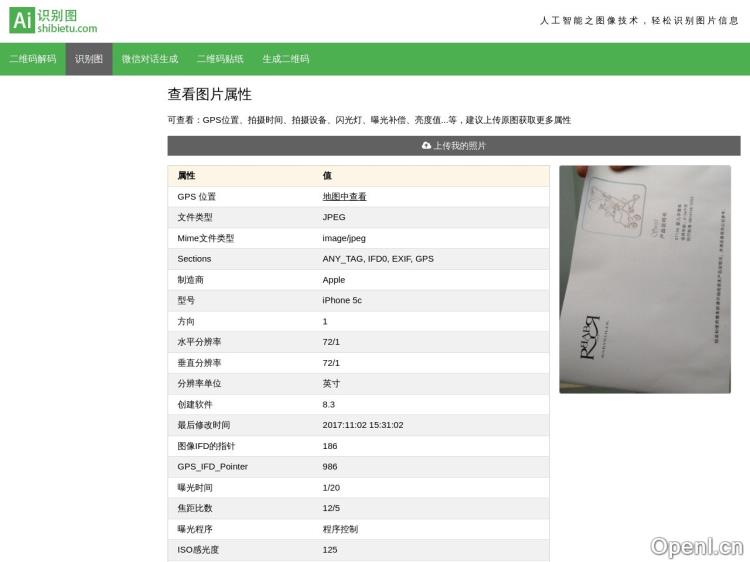The image size is (750, 562).
Task: Click the Sections row label
Action: click(194, 259)
